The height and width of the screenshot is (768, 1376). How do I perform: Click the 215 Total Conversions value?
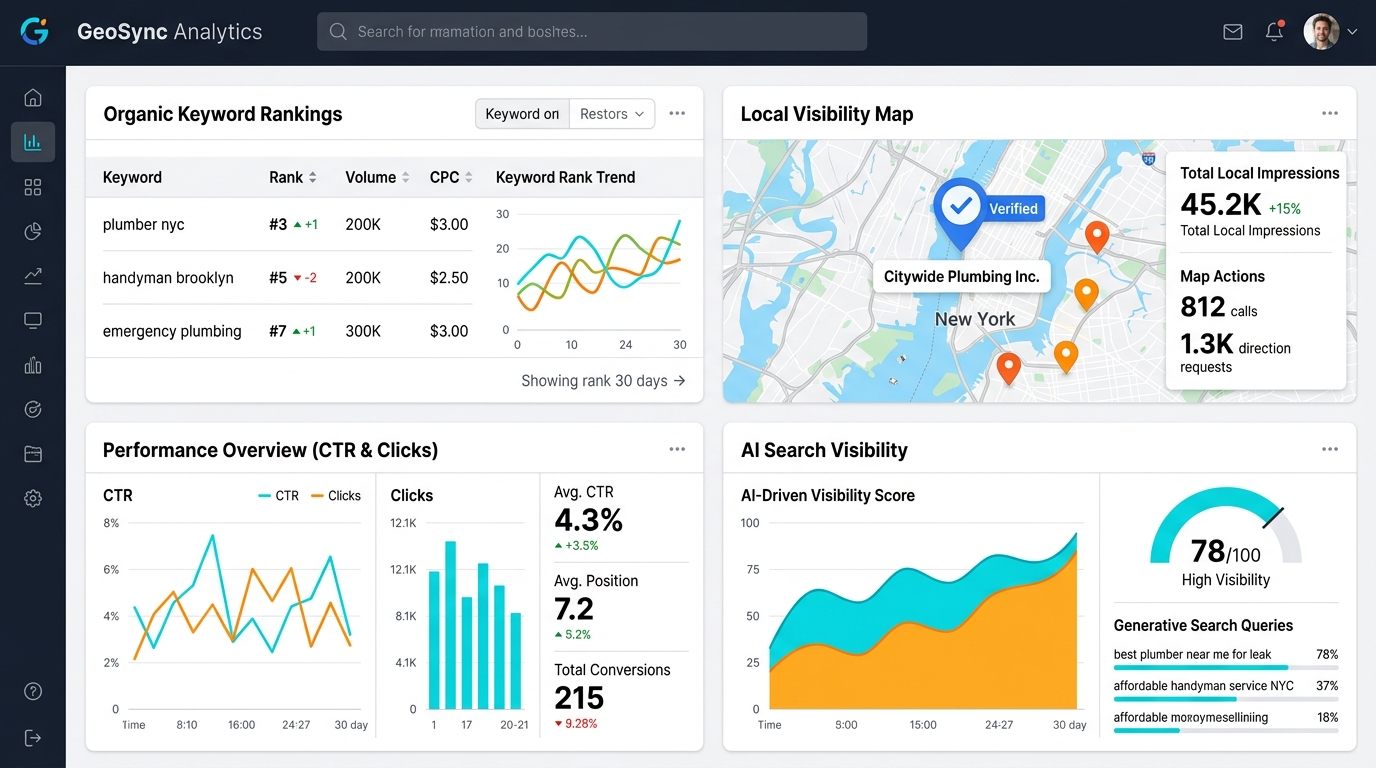579,697
